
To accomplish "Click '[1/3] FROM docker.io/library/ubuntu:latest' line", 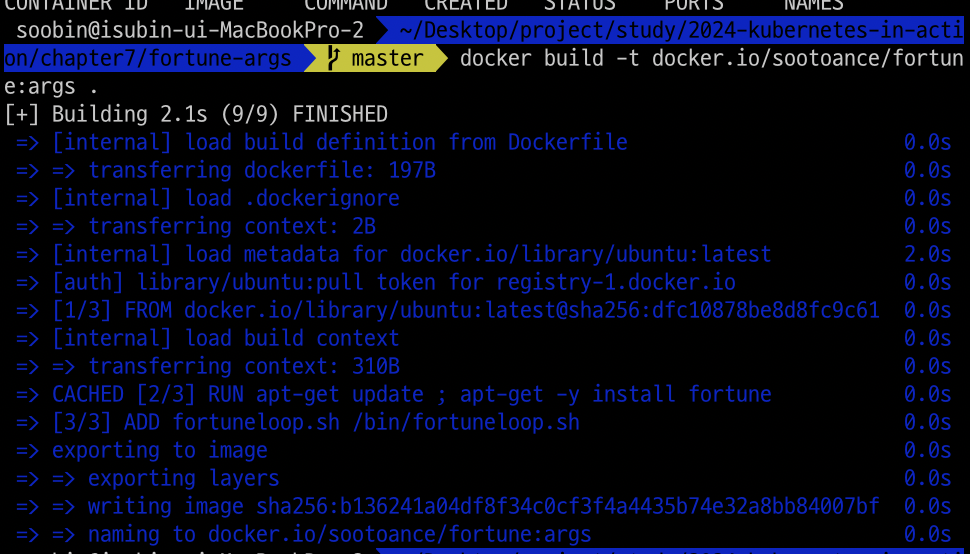I will point(447,310).
